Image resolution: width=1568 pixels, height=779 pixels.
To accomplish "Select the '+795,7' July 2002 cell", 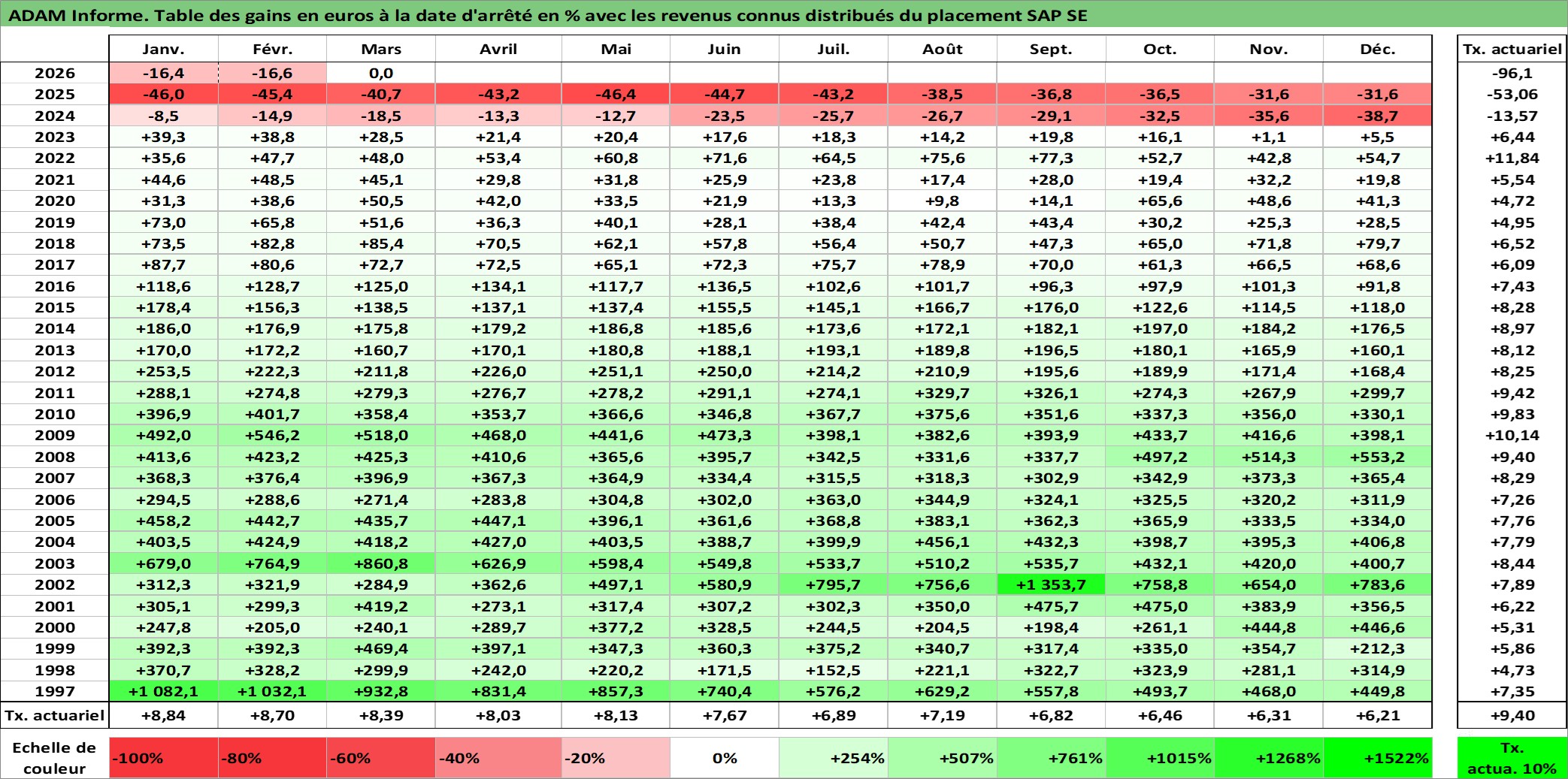I will (834, 584).
